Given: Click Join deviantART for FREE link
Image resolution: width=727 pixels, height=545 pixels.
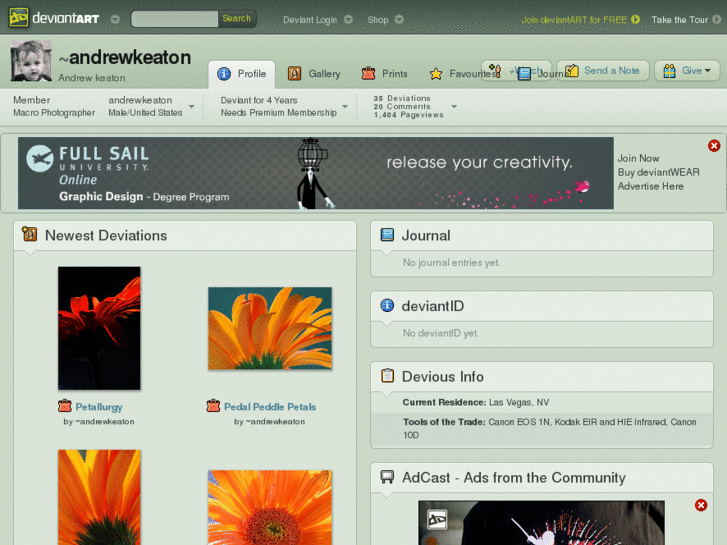Looking at the screenshot, I should (574, 19).
